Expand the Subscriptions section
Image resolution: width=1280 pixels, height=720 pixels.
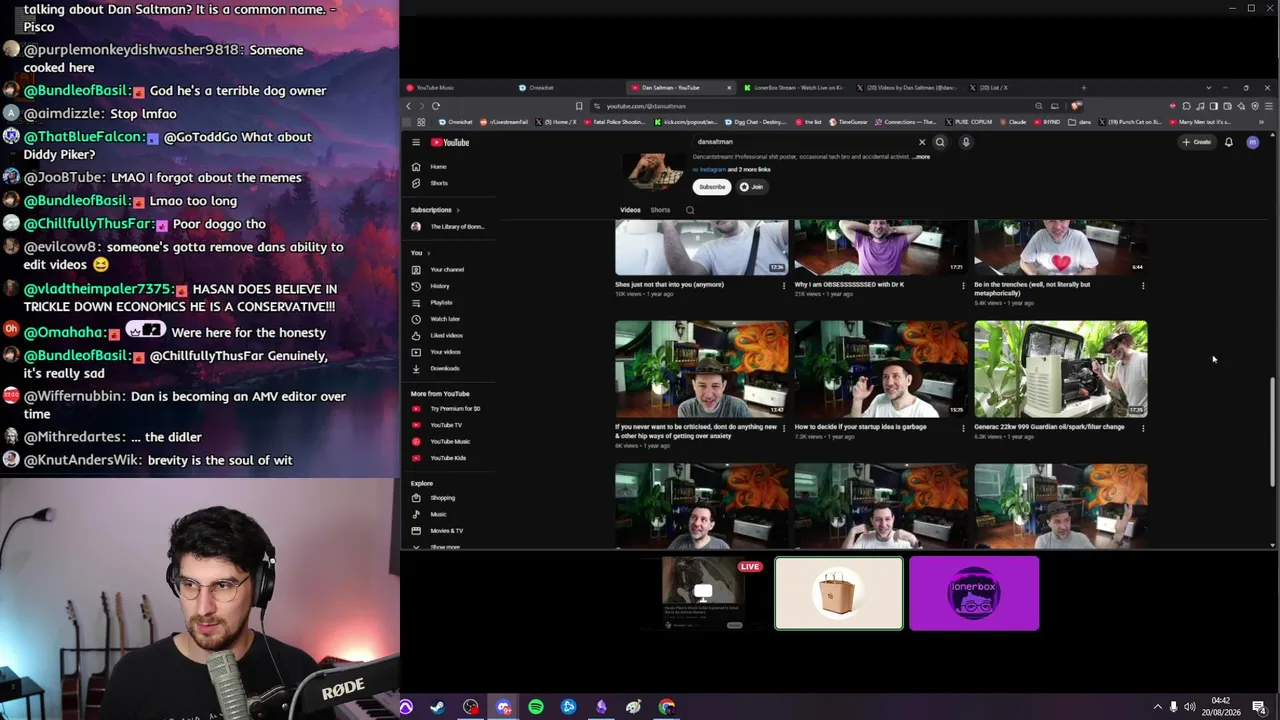coord(435,210)
